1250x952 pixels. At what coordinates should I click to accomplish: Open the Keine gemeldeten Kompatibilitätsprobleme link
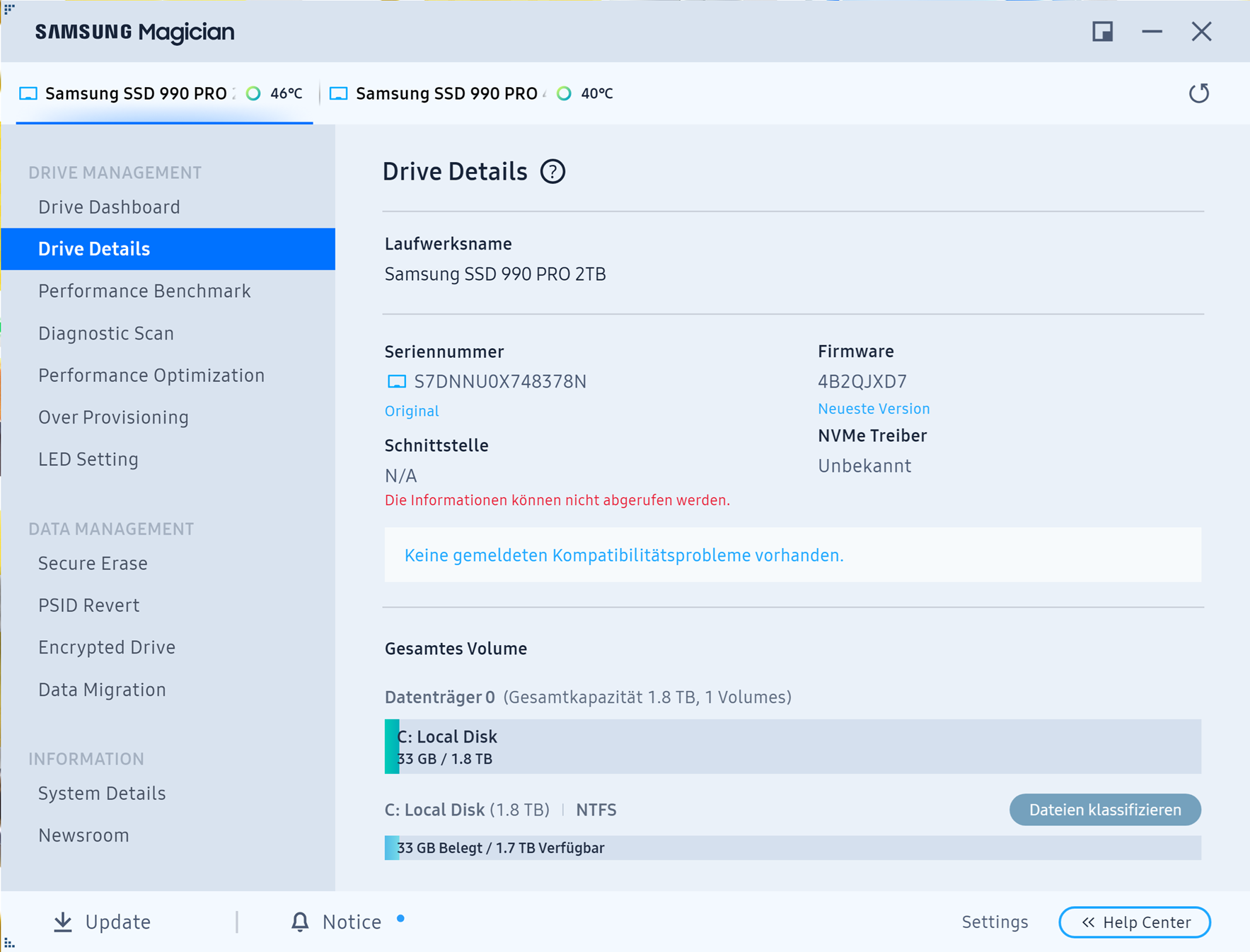point(624,555)
